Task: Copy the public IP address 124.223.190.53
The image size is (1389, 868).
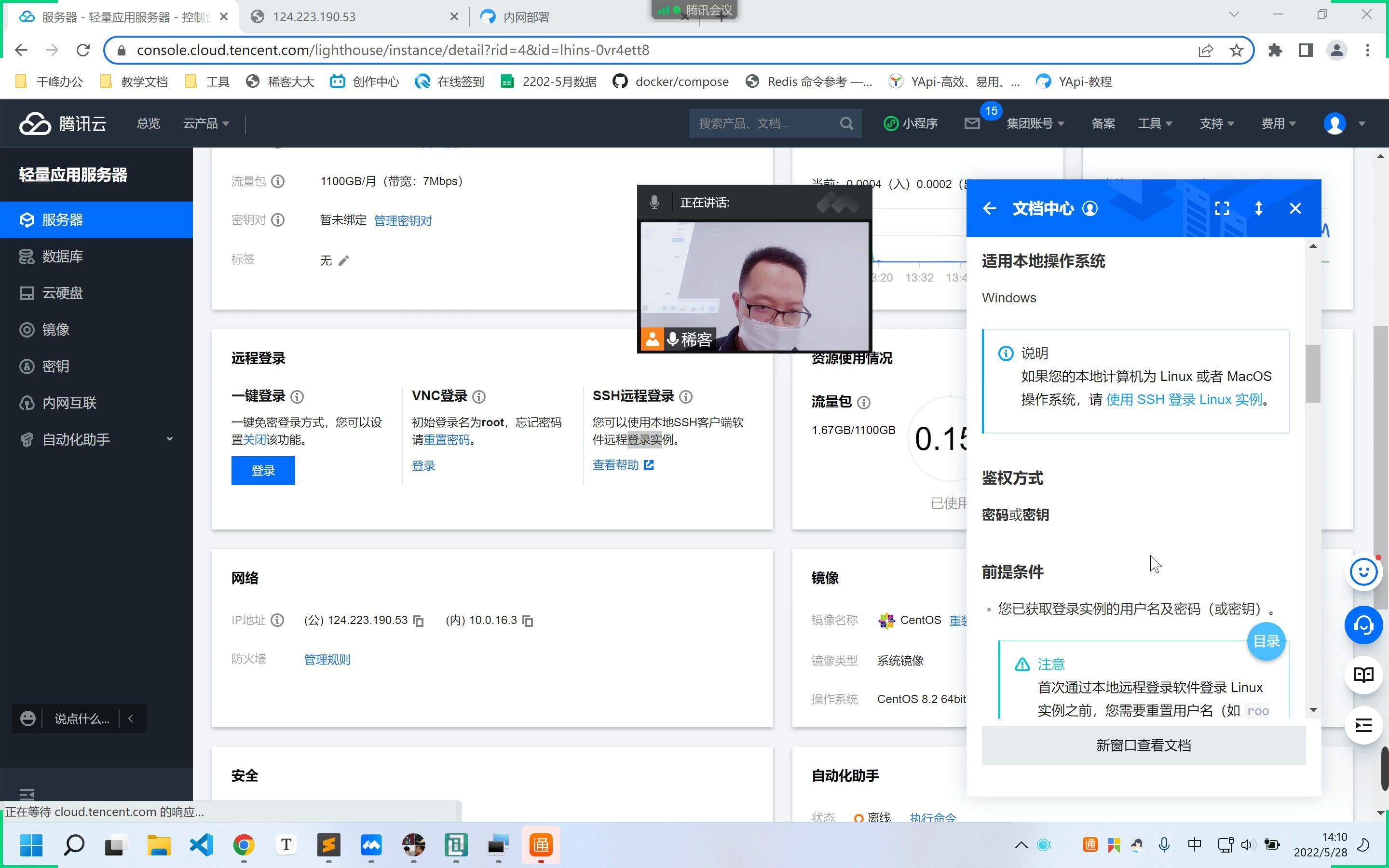Action: pos(419,621)
